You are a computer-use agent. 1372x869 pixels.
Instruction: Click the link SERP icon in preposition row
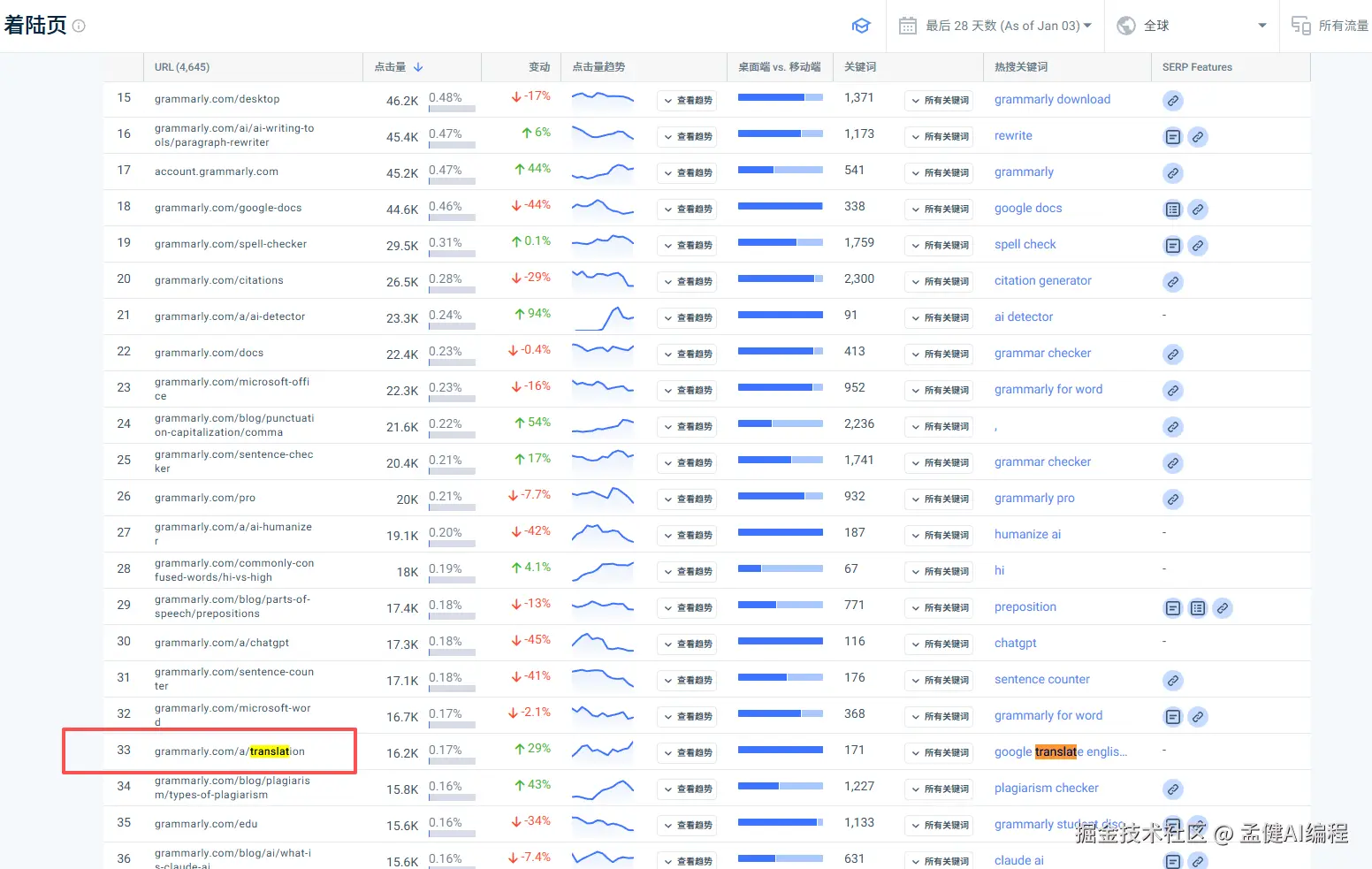tap(1222, 608)
